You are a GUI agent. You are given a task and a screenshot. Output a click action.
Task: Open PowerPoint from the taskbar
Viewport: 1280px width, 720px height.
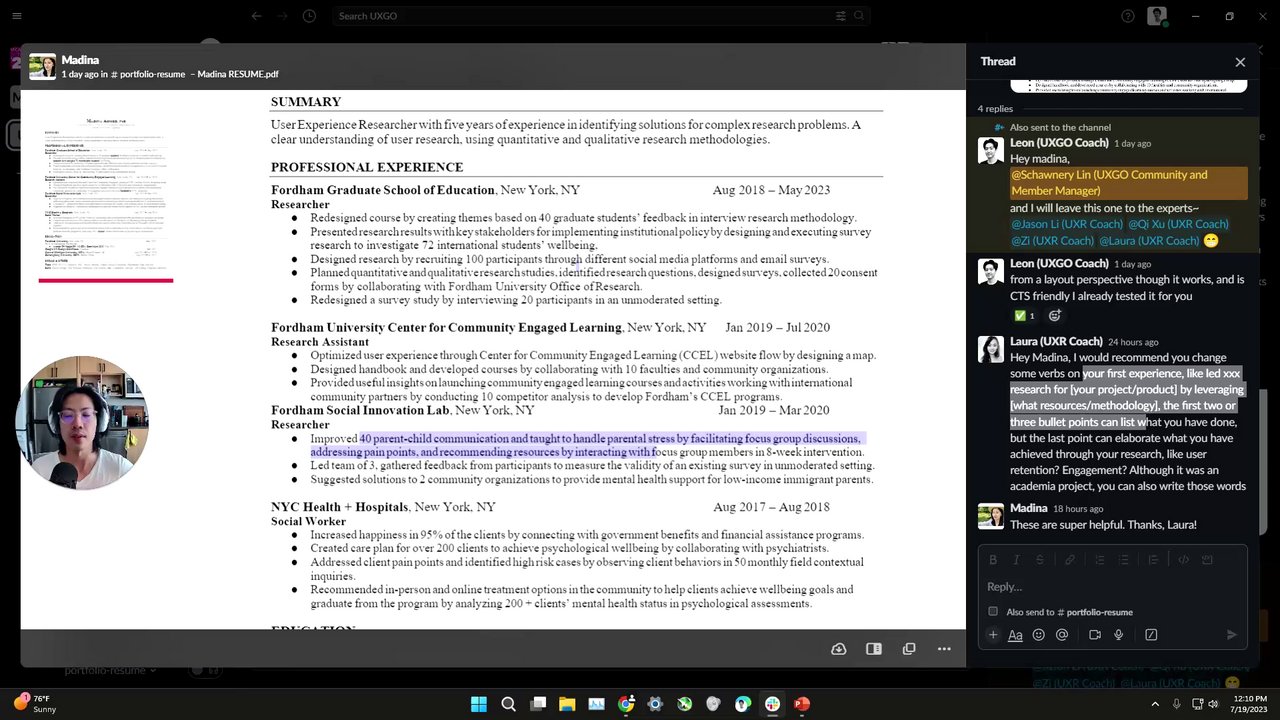tap(801, 704)
